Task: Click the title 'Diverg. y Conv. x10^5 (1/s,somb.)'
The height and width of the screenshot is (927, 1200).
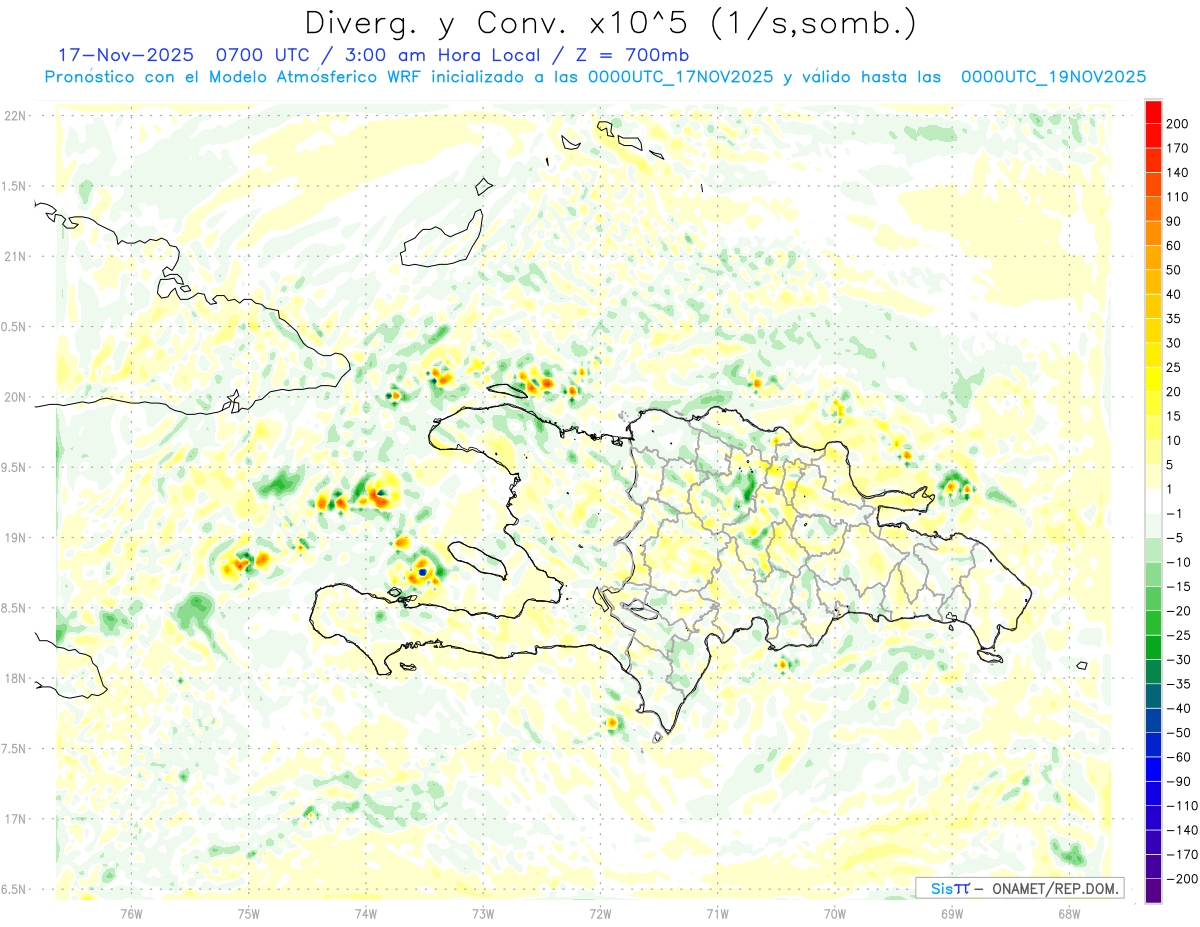Action: 610,23
